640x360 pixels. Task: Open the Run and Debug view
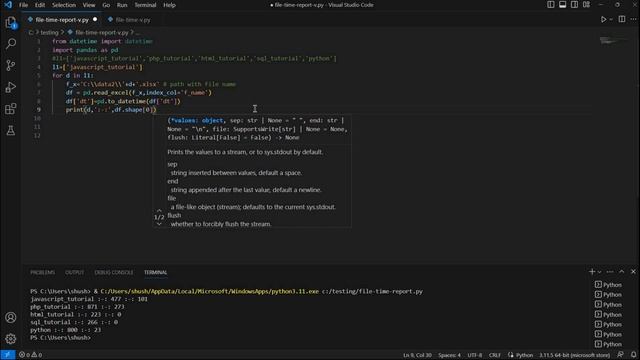point(11,87)
